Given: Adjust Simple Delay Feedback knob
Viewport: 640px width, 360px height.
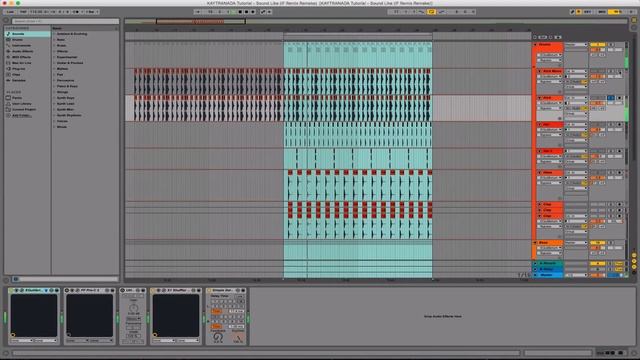Looking at the screenshot, I should 218,337.
